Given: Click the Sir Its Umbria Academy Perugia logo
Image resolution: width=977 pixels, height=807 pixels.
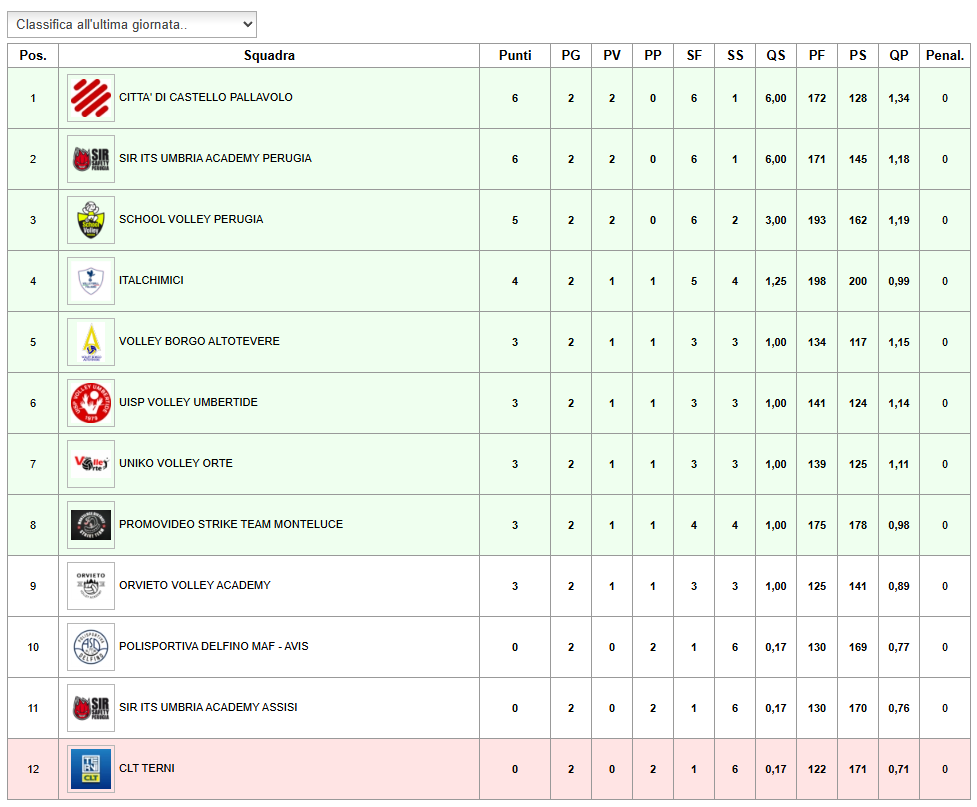Looking at the screenshot, I should pos(91,159).
